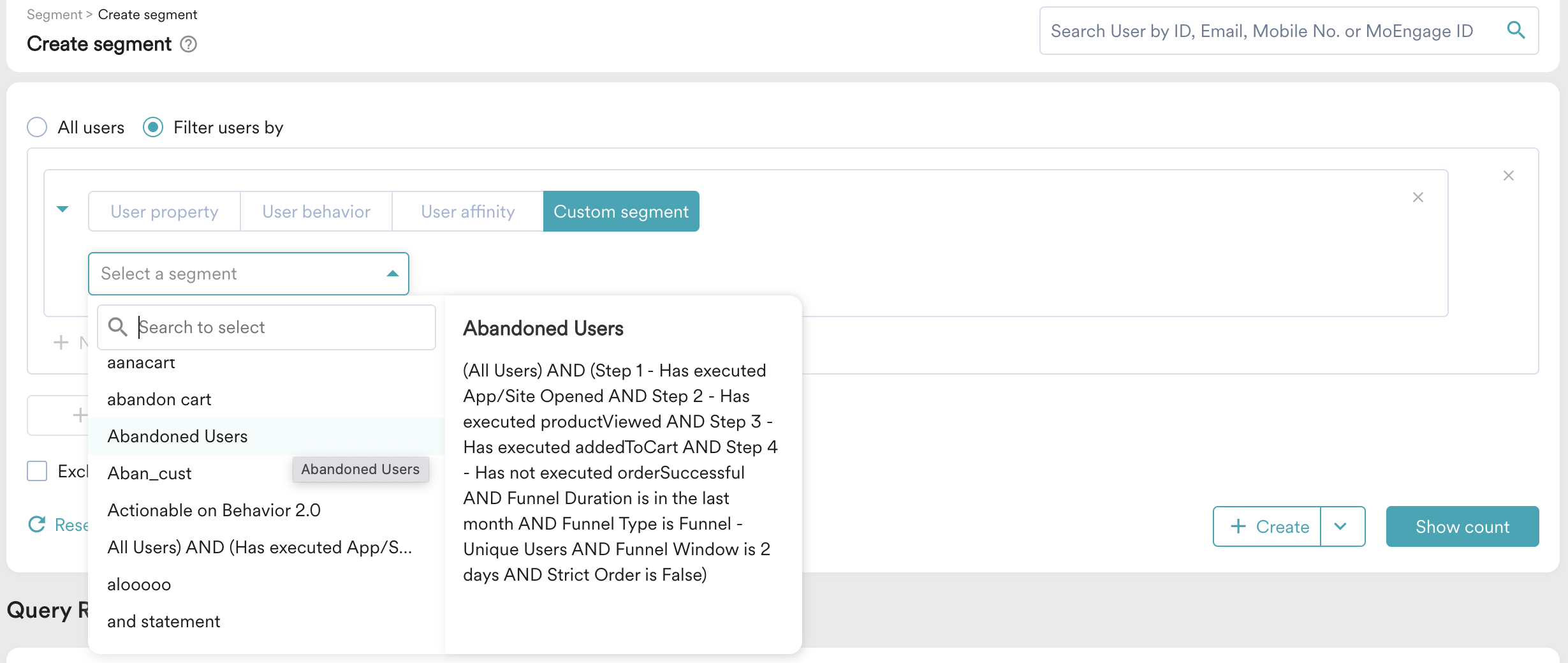Click the search icon in segment dropdown
The height and width of the screenshot is (663, 1568).
[117, 327]
